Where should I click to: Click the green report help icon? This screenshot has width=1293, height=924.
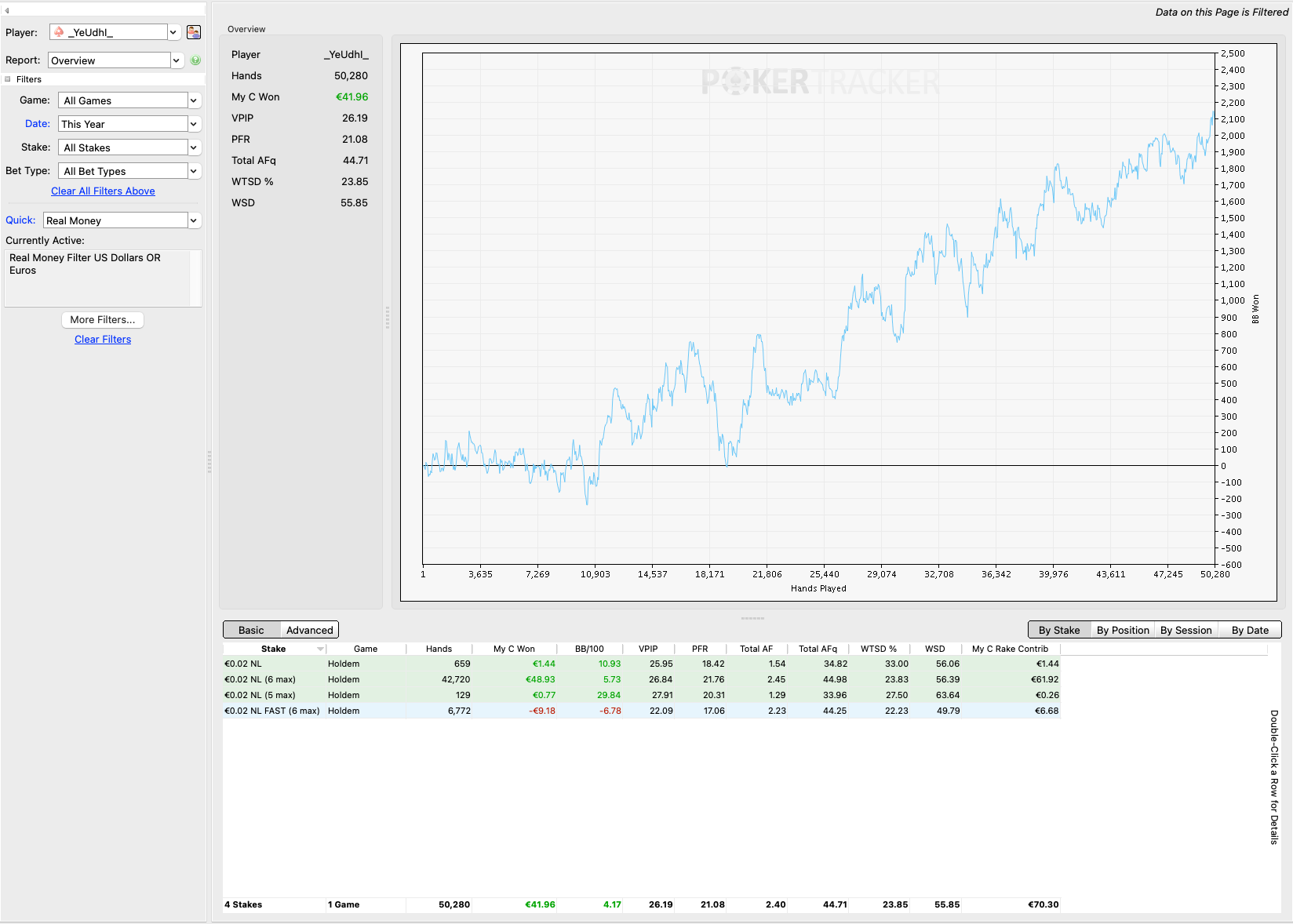[195, 60]
